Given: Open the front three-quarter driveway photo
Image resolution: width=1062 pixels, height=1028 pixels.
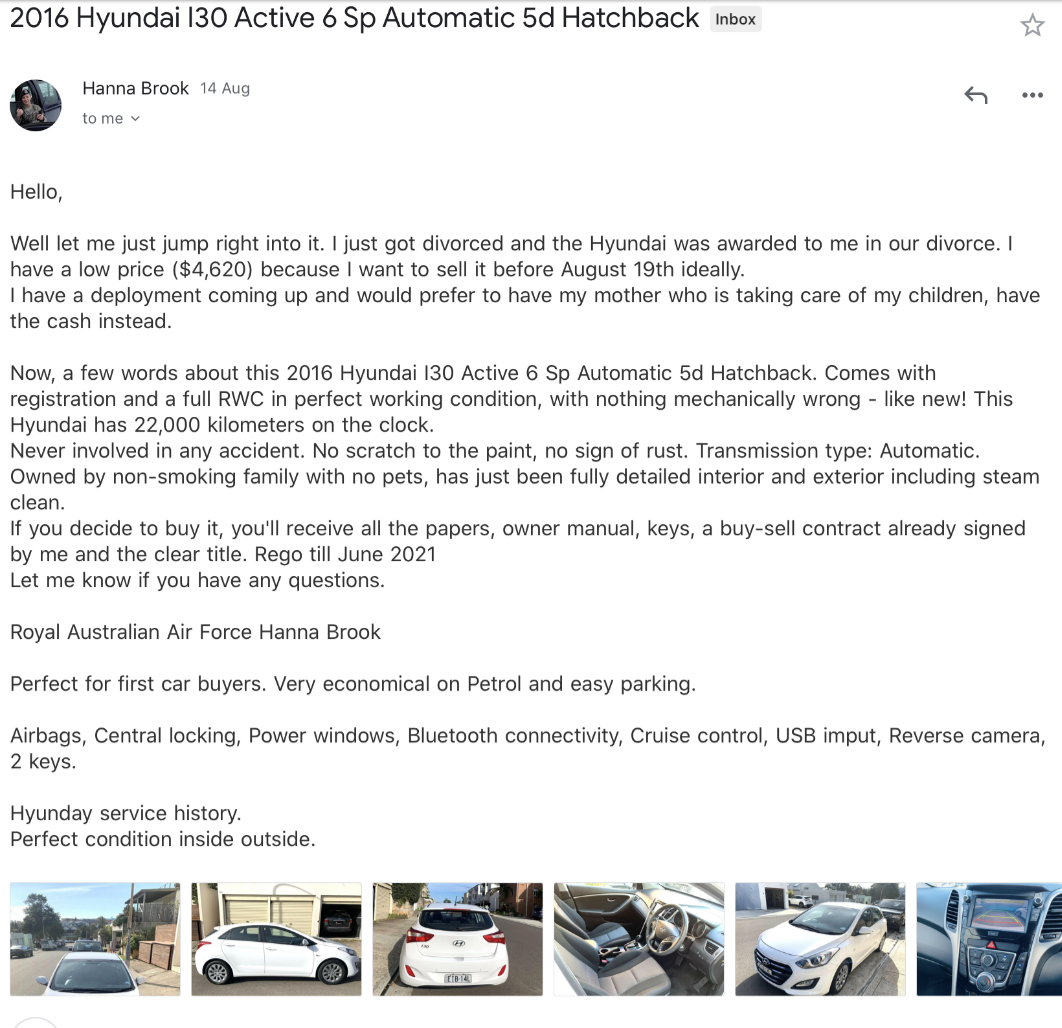Looking at the screenshot, I should [819, 938].
